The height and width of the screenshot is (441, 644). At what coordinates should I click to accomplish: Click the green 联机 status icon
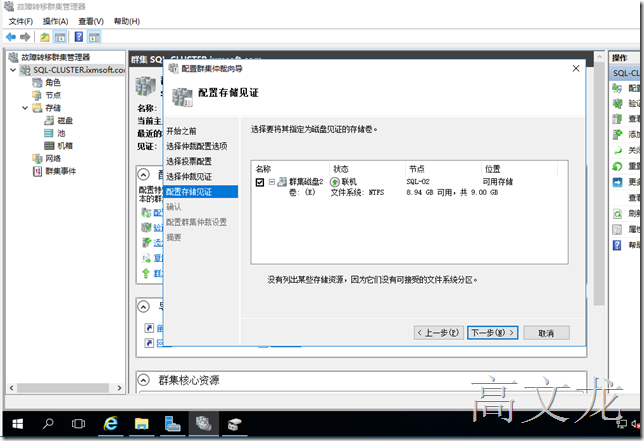pos(335,182)
